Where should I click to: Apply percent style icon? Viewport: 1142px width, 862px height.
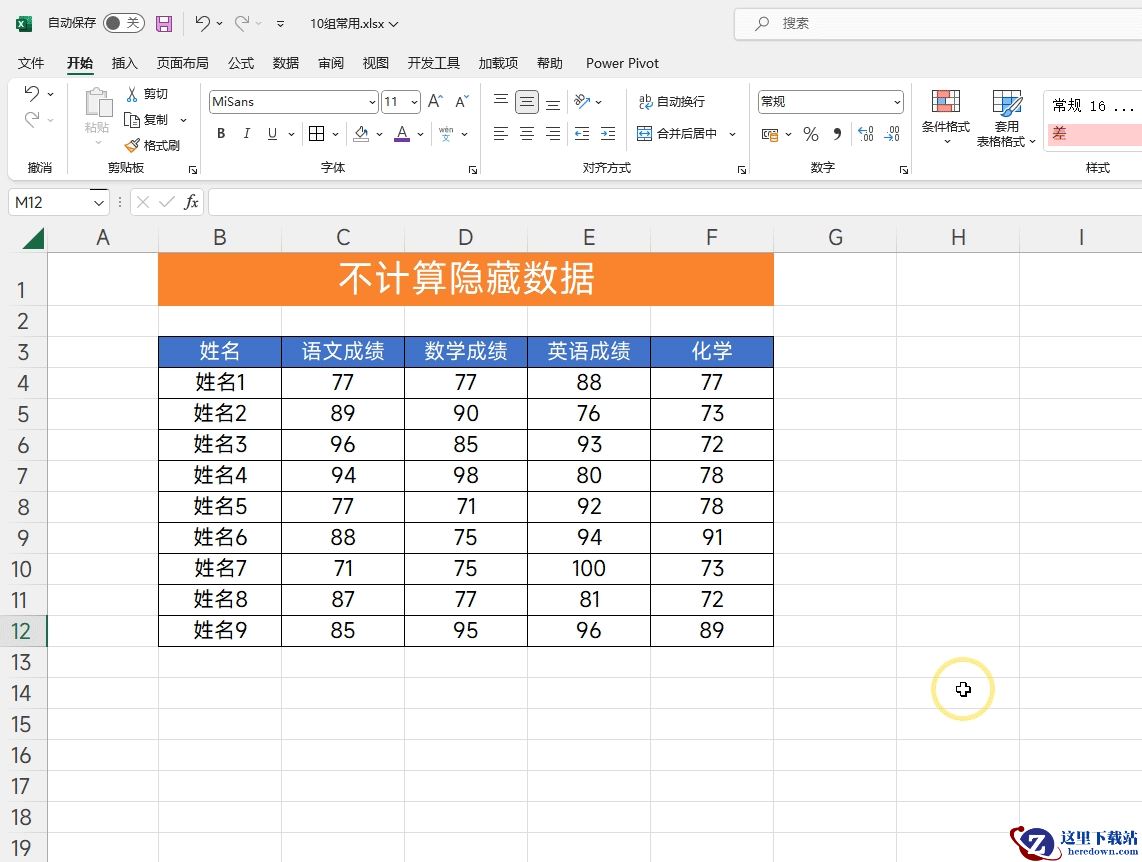[x=811, y=134]
